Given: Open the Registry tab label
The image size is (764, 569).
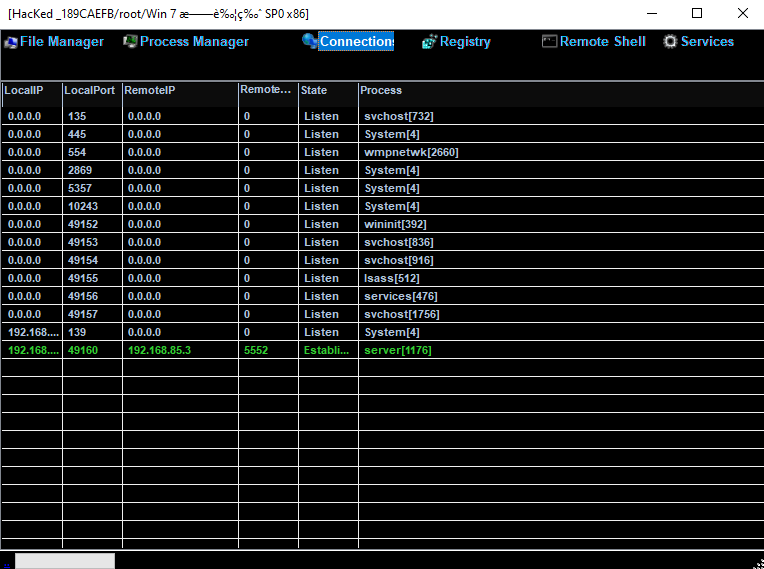Looking at the screenshot, I should [x=465, y=42].
